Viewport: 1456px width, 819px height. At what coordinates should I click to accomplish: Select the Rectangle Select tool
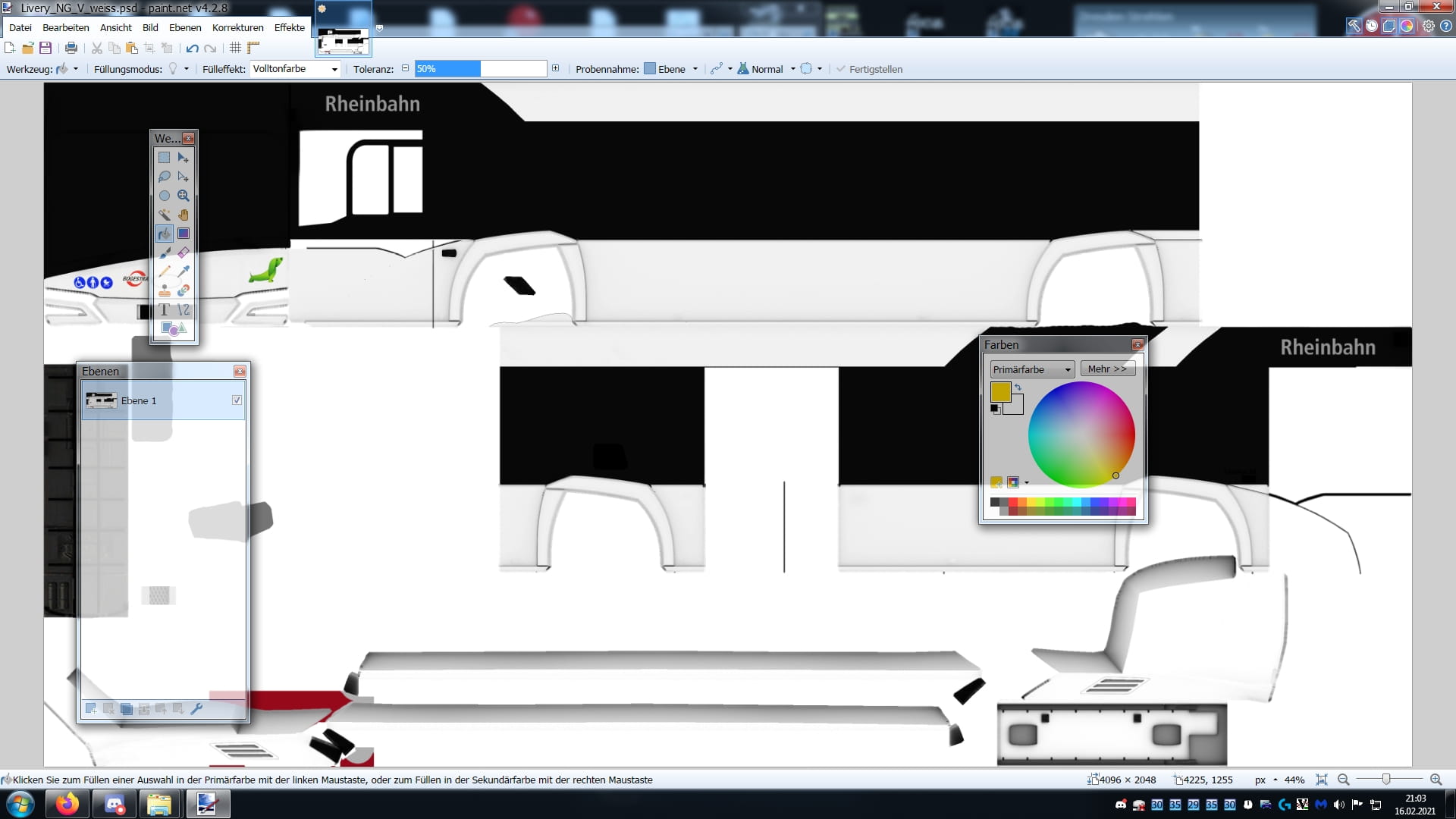(x=164, y=158)
